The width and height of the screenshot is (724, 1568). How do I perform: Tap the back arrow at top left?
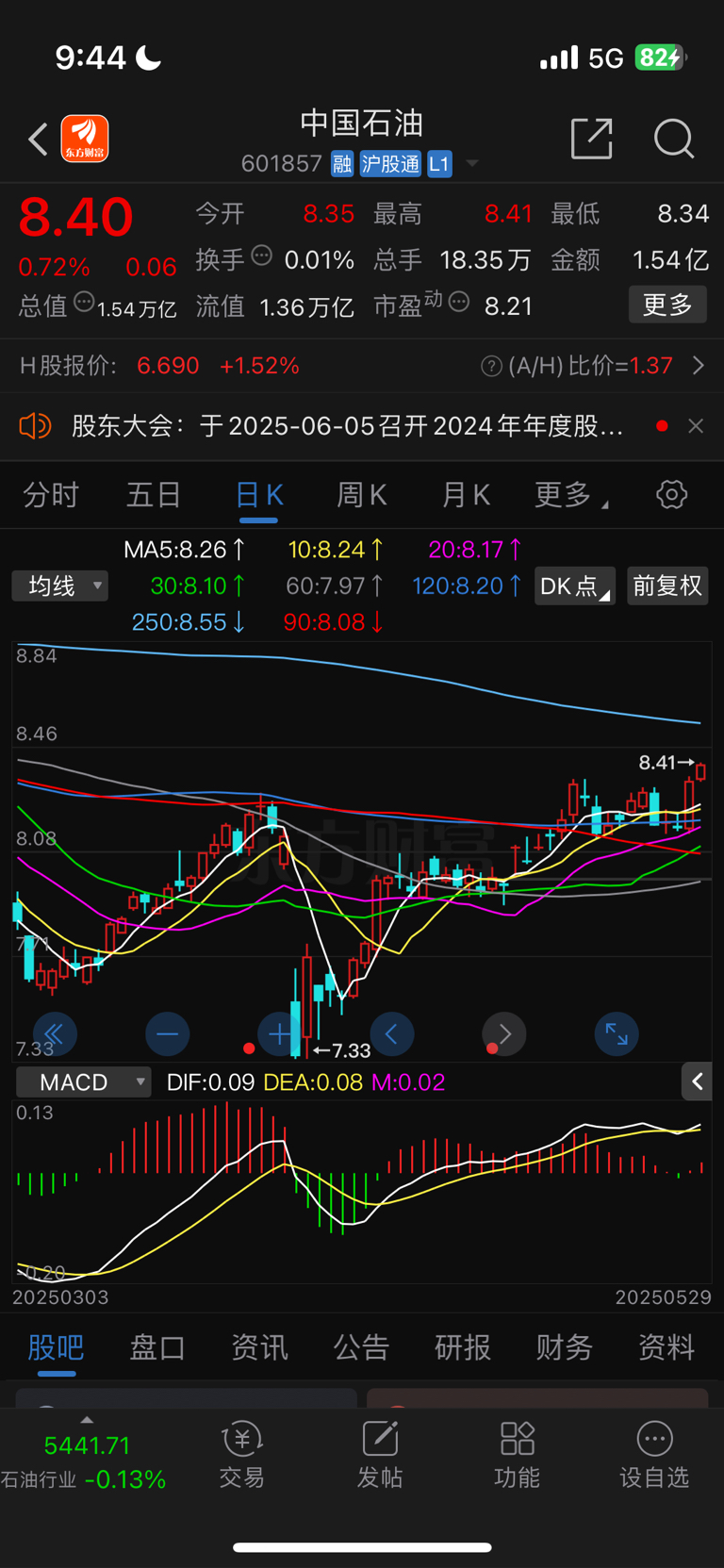[x=38, y=140]
